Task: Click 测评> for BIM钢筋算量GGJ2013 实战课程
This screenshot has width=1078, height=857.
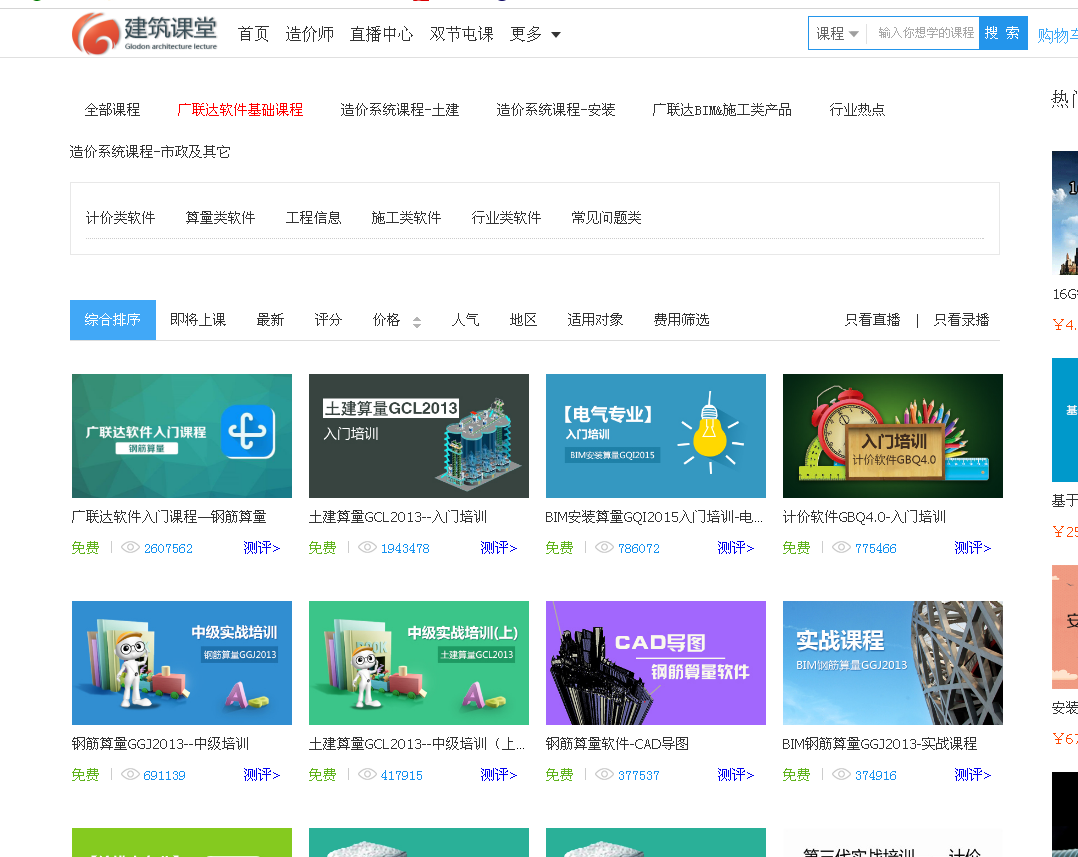Action: click(972, 775)
